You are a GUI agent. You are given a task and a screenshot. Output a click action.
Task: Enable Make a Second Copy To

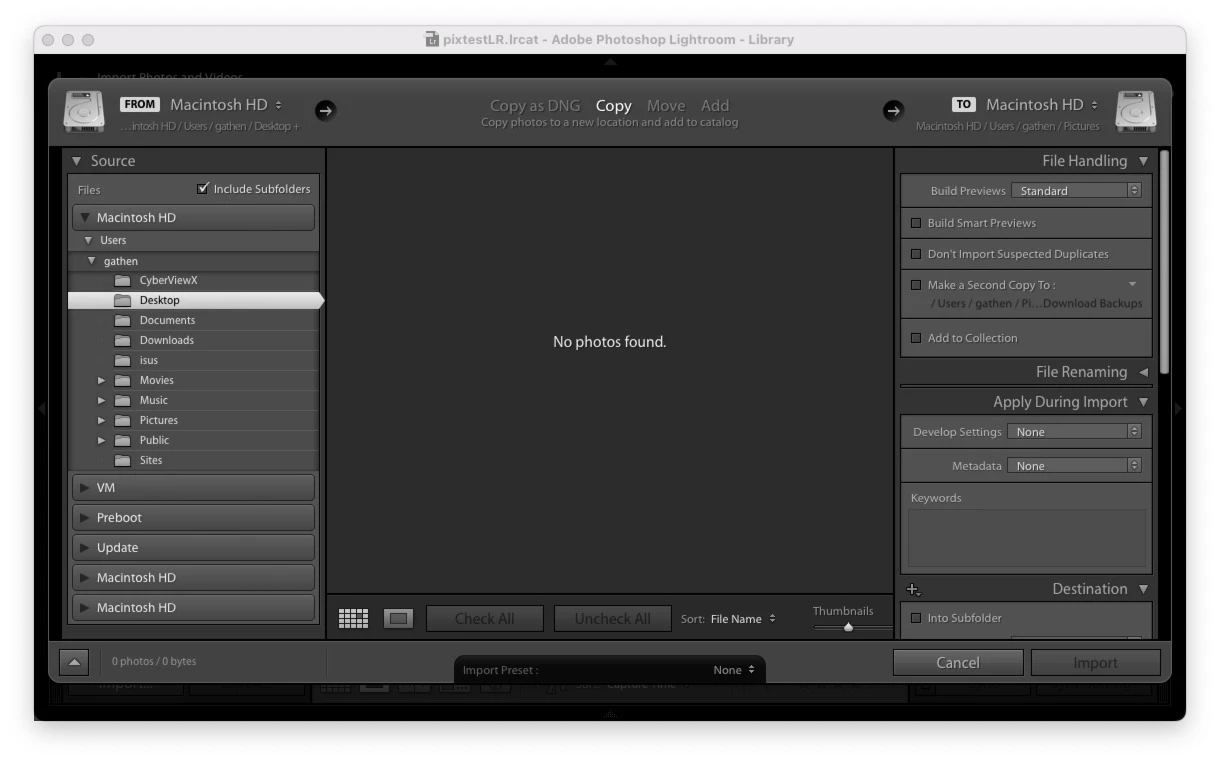pos(915,285)
